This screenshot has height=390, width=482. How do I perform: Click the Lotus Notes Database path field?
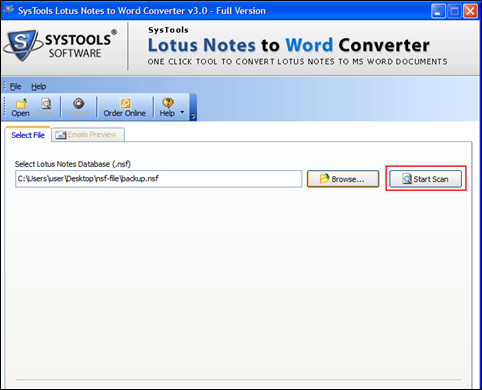[x=159, y=179]
